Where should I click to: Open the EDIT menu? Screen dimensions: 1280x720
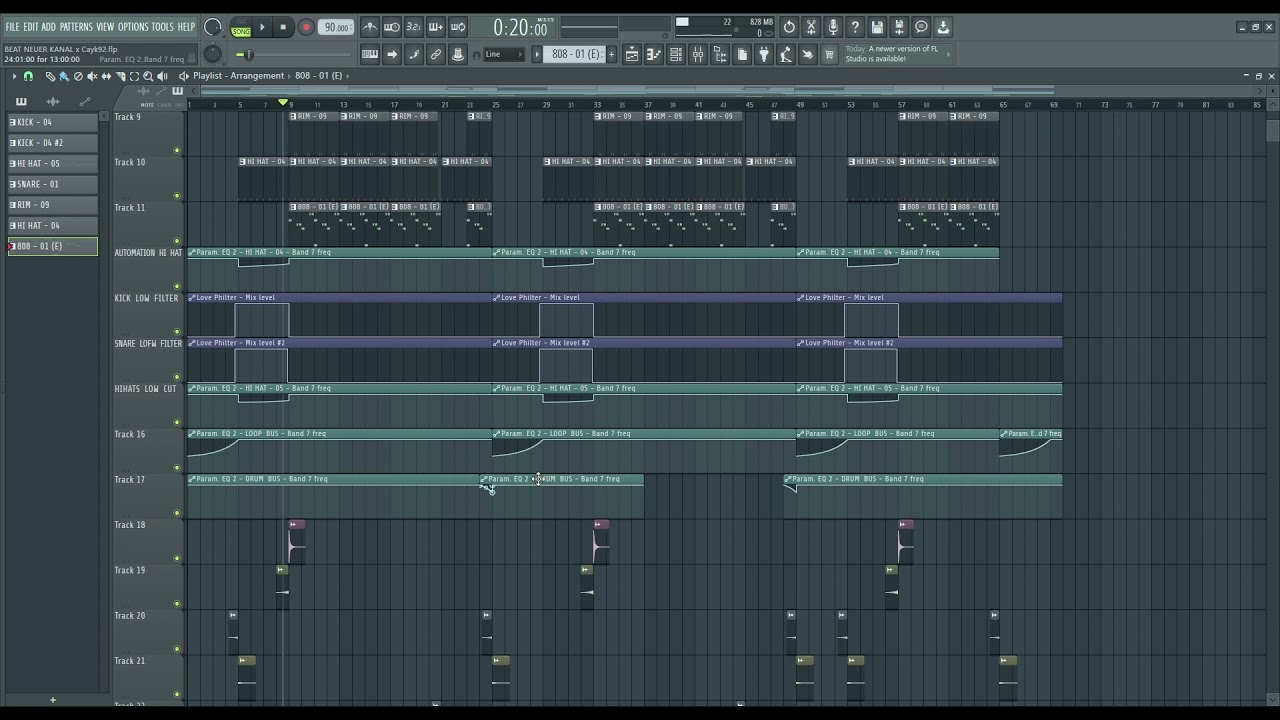(x=31, y=27)
